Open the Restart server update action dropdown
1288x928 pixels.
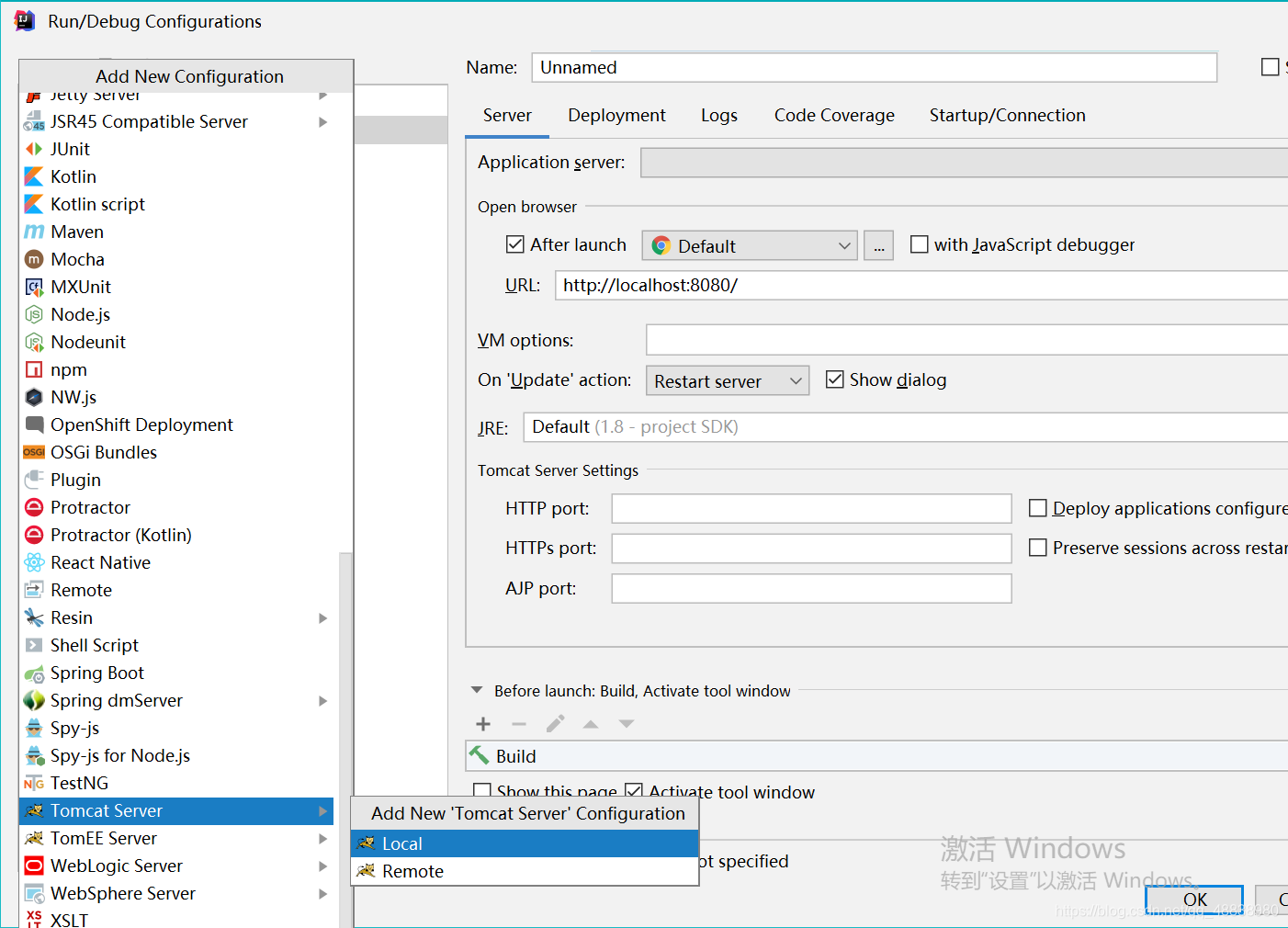pos(728,380)
